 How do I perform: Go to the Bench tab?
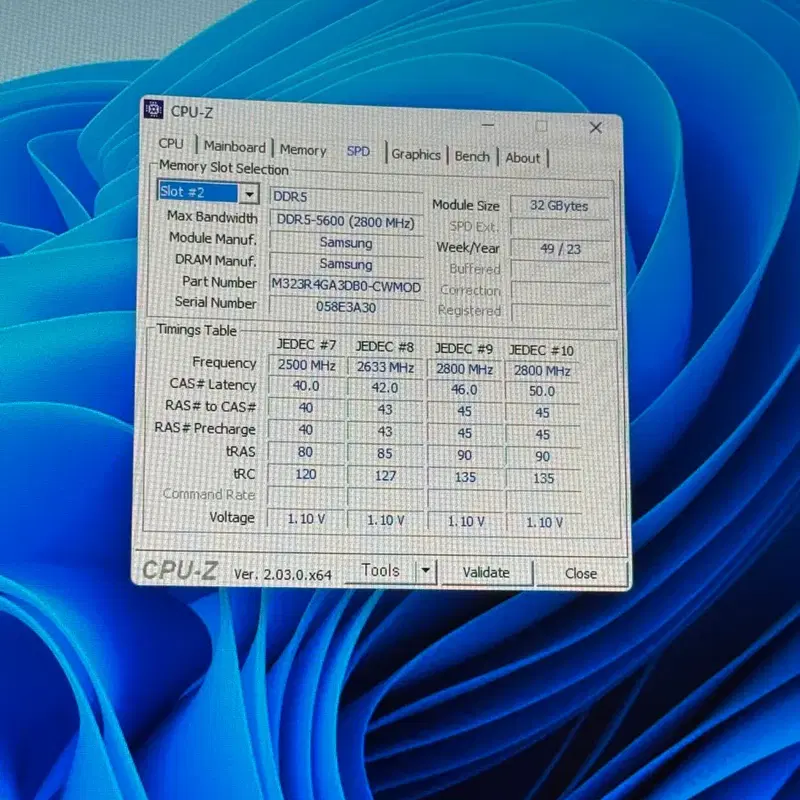click(x=472, y=157)
